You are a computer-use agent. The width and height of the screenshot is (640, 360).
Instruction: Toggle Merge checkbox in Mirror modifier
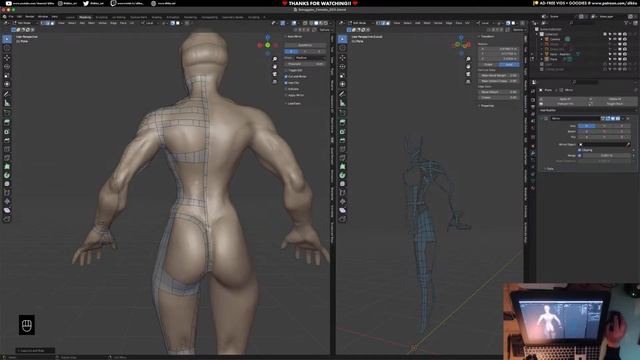tap(580, 156)
